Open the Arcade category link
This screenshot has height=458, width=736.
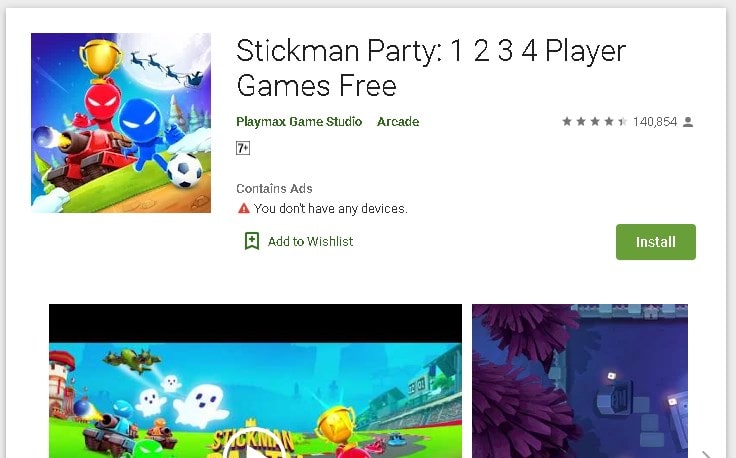click(398, 122)
